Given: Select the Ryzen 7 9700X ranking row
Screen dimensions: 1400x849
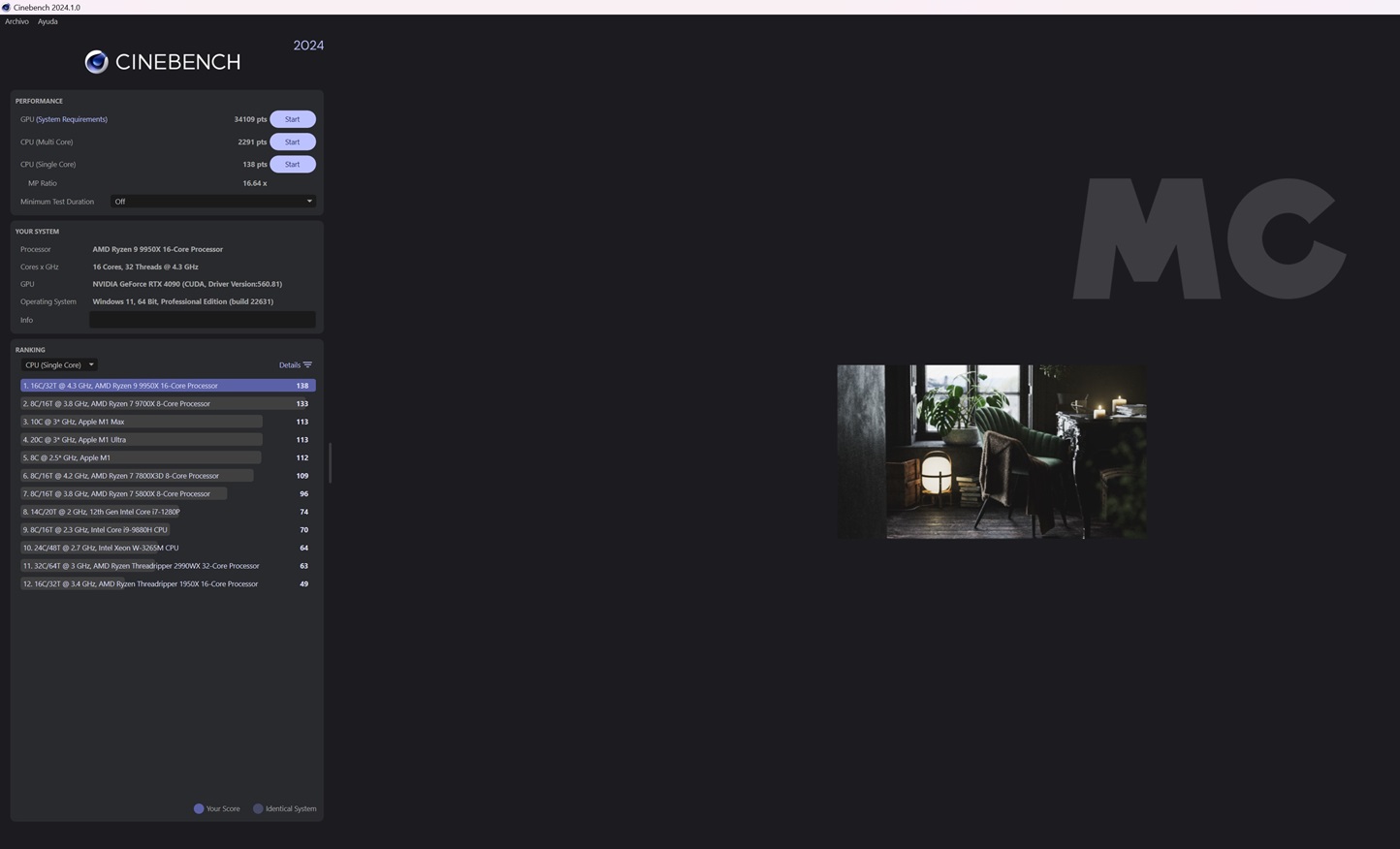Looking at the screenshot, I should [x=167, y=404].
